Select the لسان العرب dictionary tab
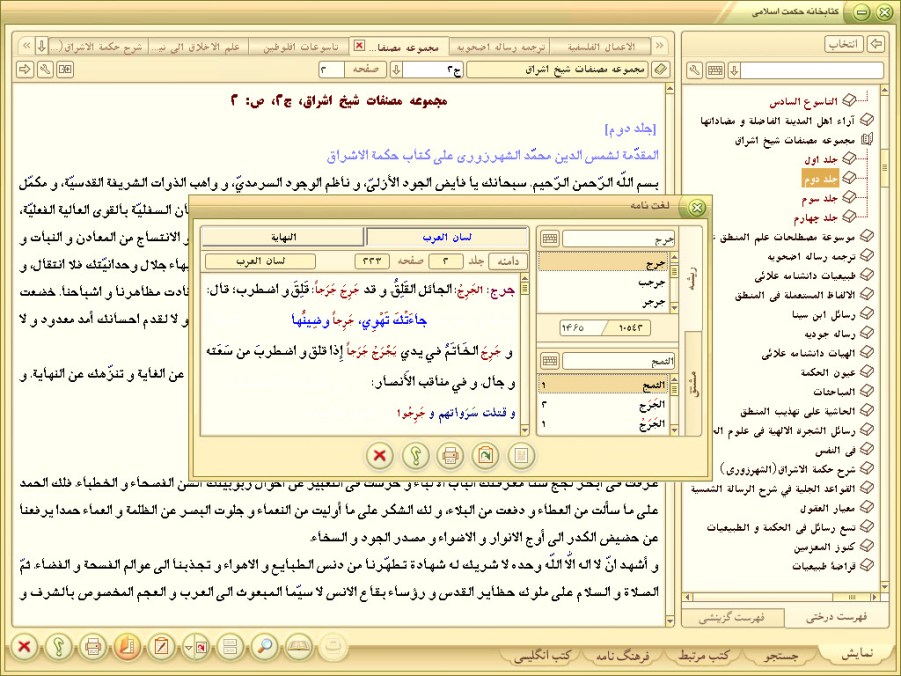 coord(447,237)
